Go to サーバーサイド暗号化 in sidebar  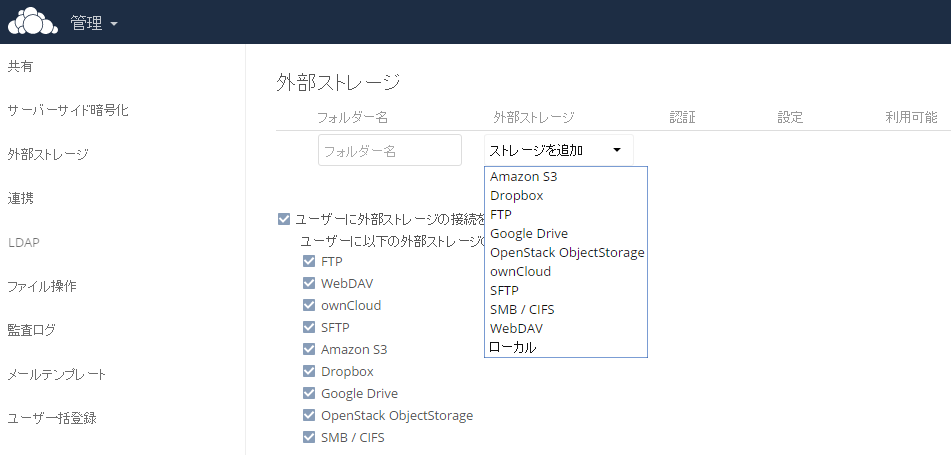68,110
